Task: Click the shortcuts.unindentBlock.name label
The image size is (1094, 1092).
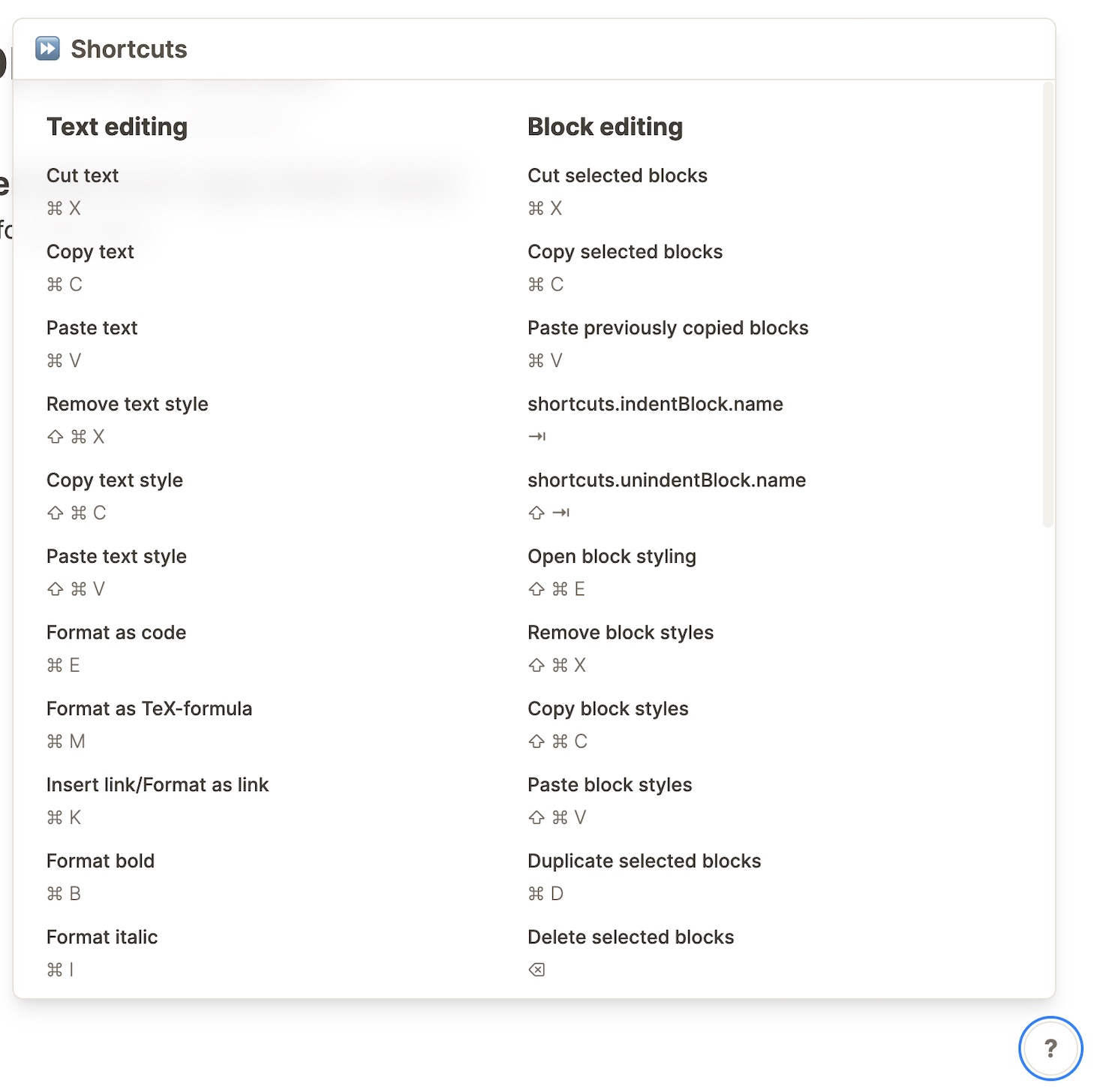Action: 666,480
